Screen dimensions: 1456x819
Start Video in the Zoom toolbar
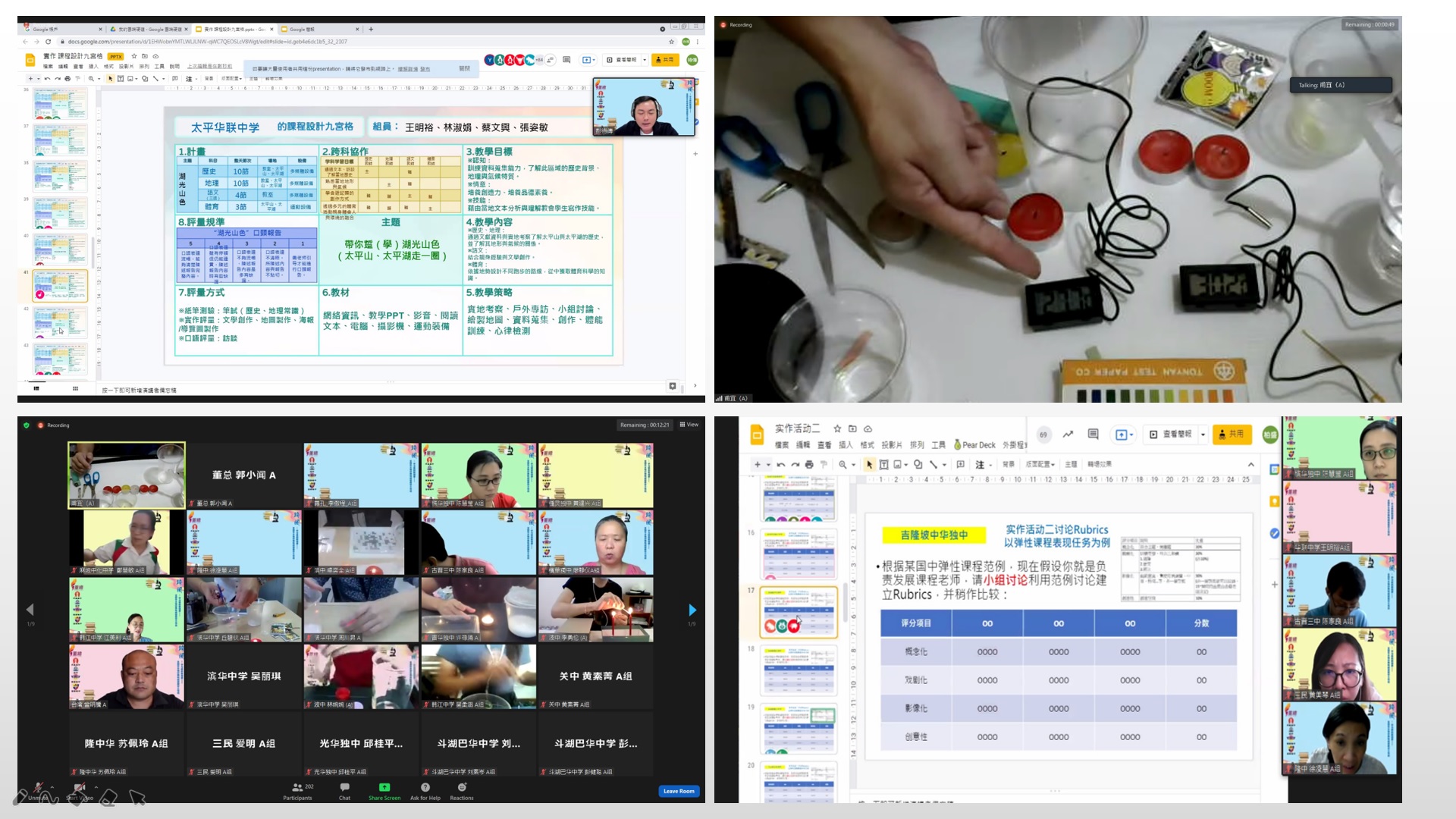click(x=79, y=790)
